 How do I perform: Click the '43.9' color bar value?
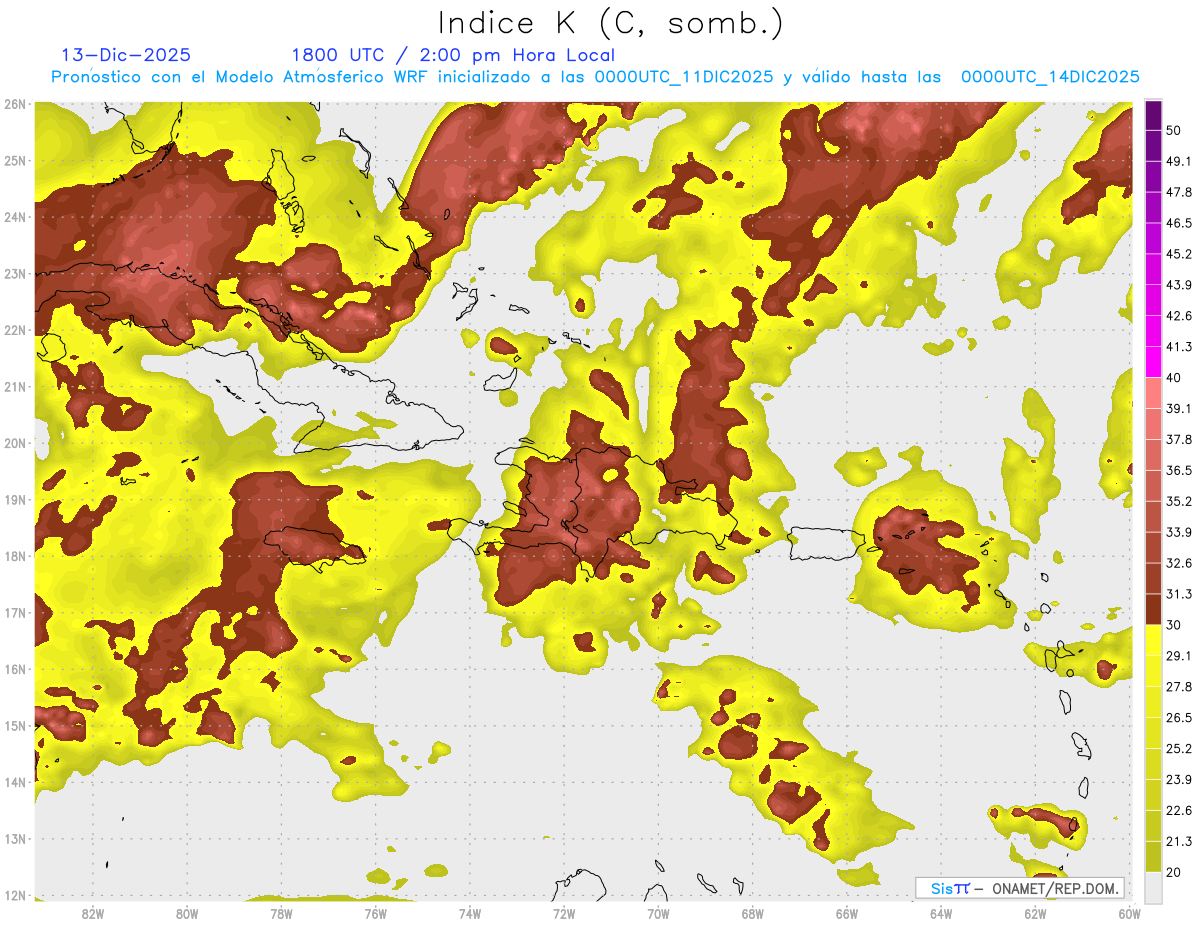pyautogui.click(x=1179, y=284)
